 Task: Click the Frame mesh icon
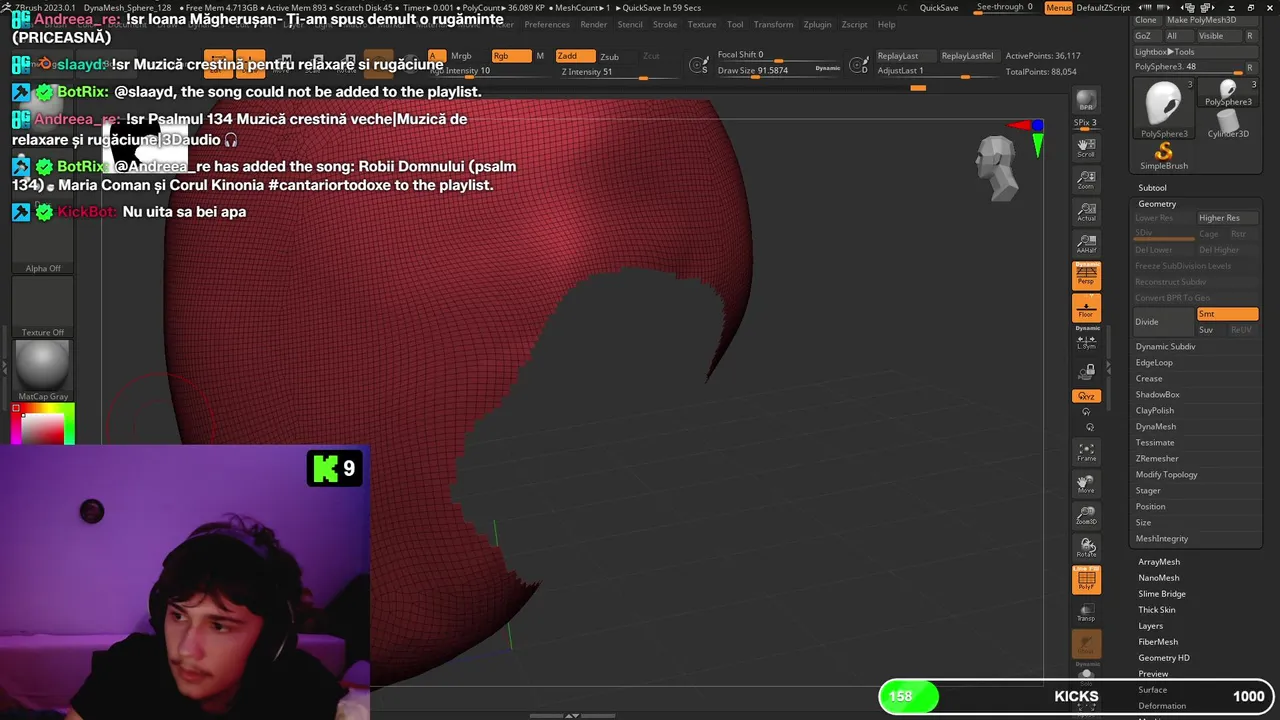point(1086,452)
